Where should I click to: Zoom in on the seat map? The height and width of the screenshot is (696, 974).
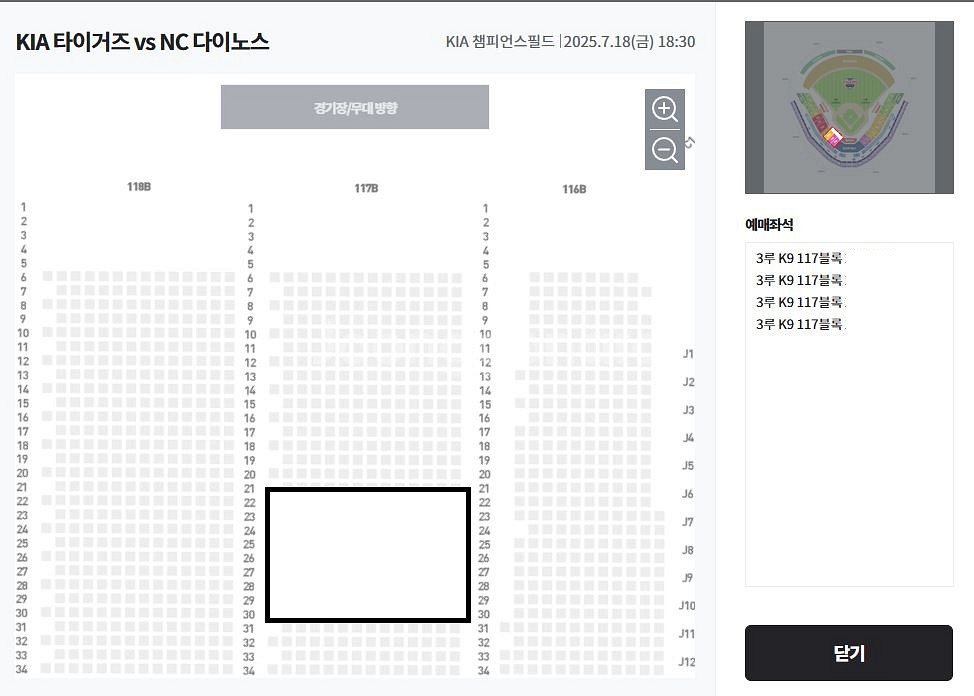[x=665, y=109]
